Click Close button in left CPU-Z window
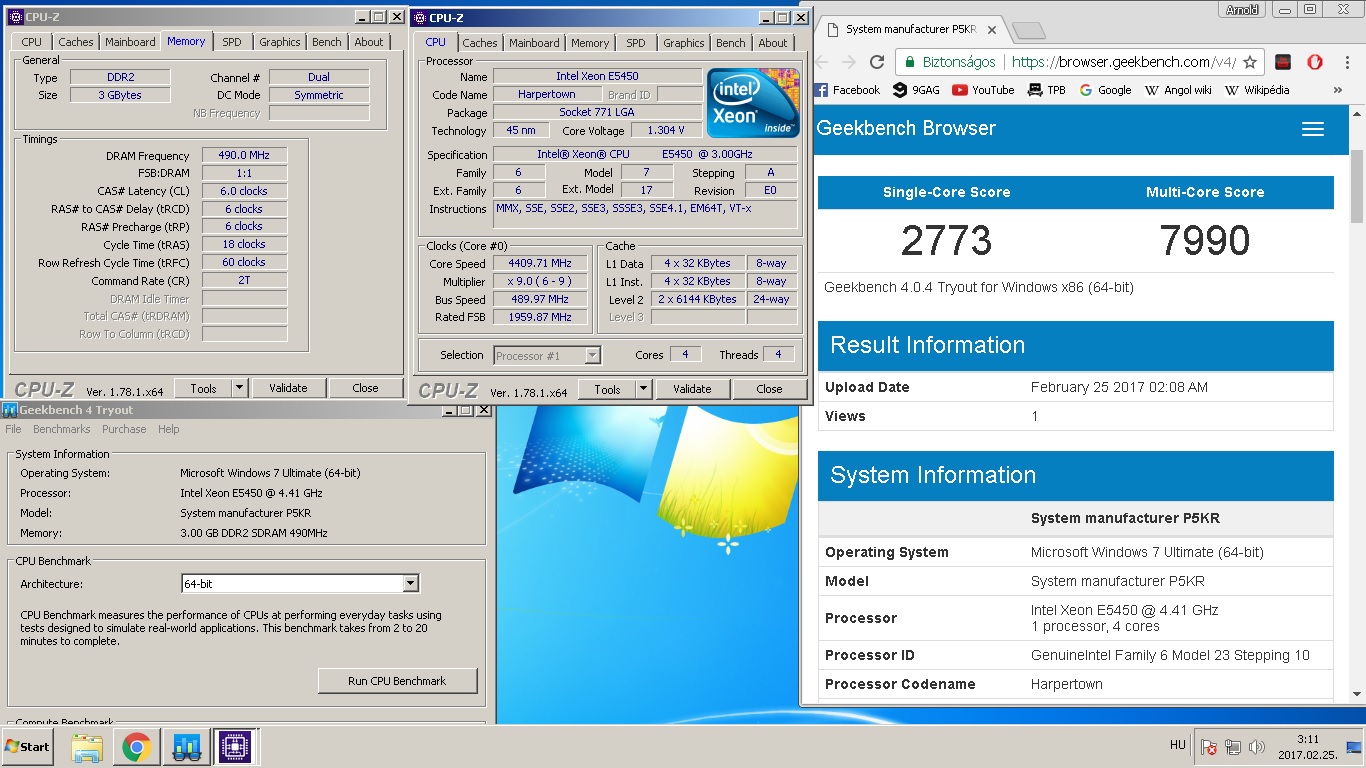Viewport: 1366px width, 768px height. 365,388
